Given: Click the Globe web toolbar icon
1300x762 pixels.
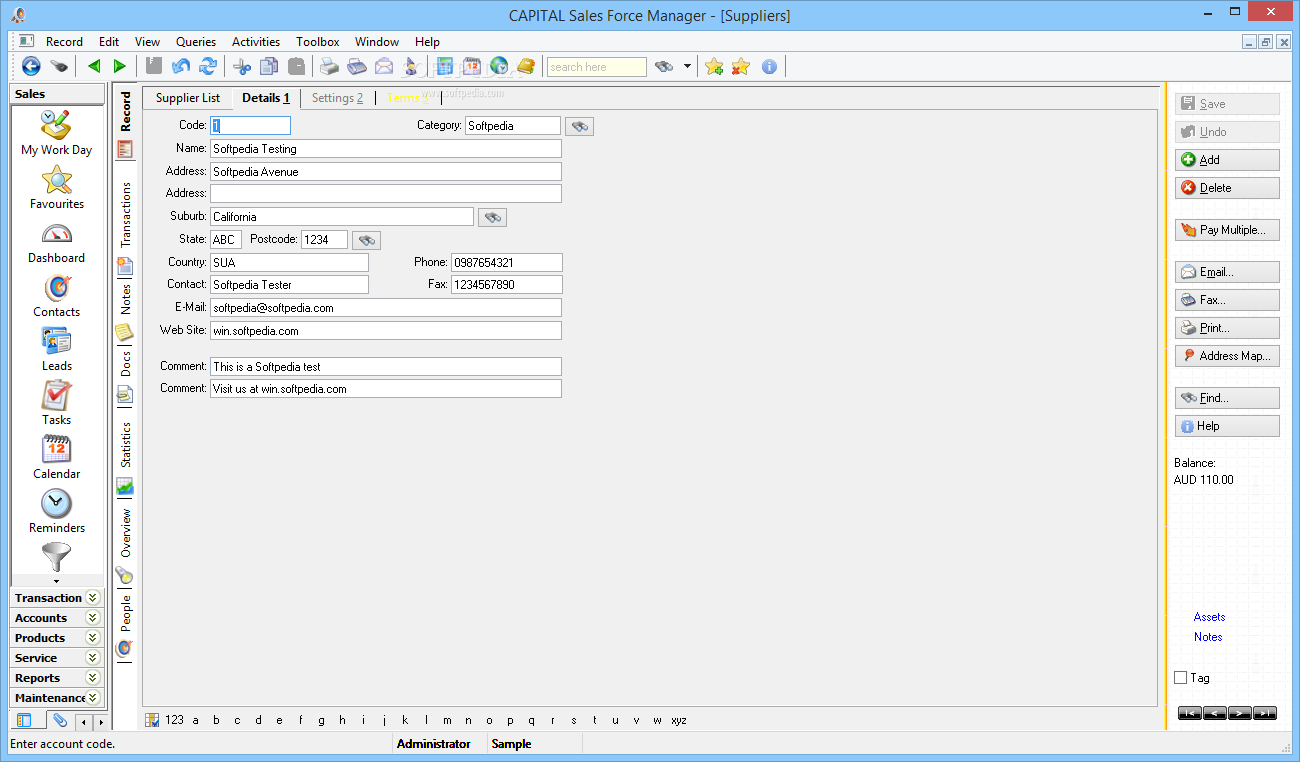Looking at the screenshot, I should pyautogui.click(x=498, y=66).
